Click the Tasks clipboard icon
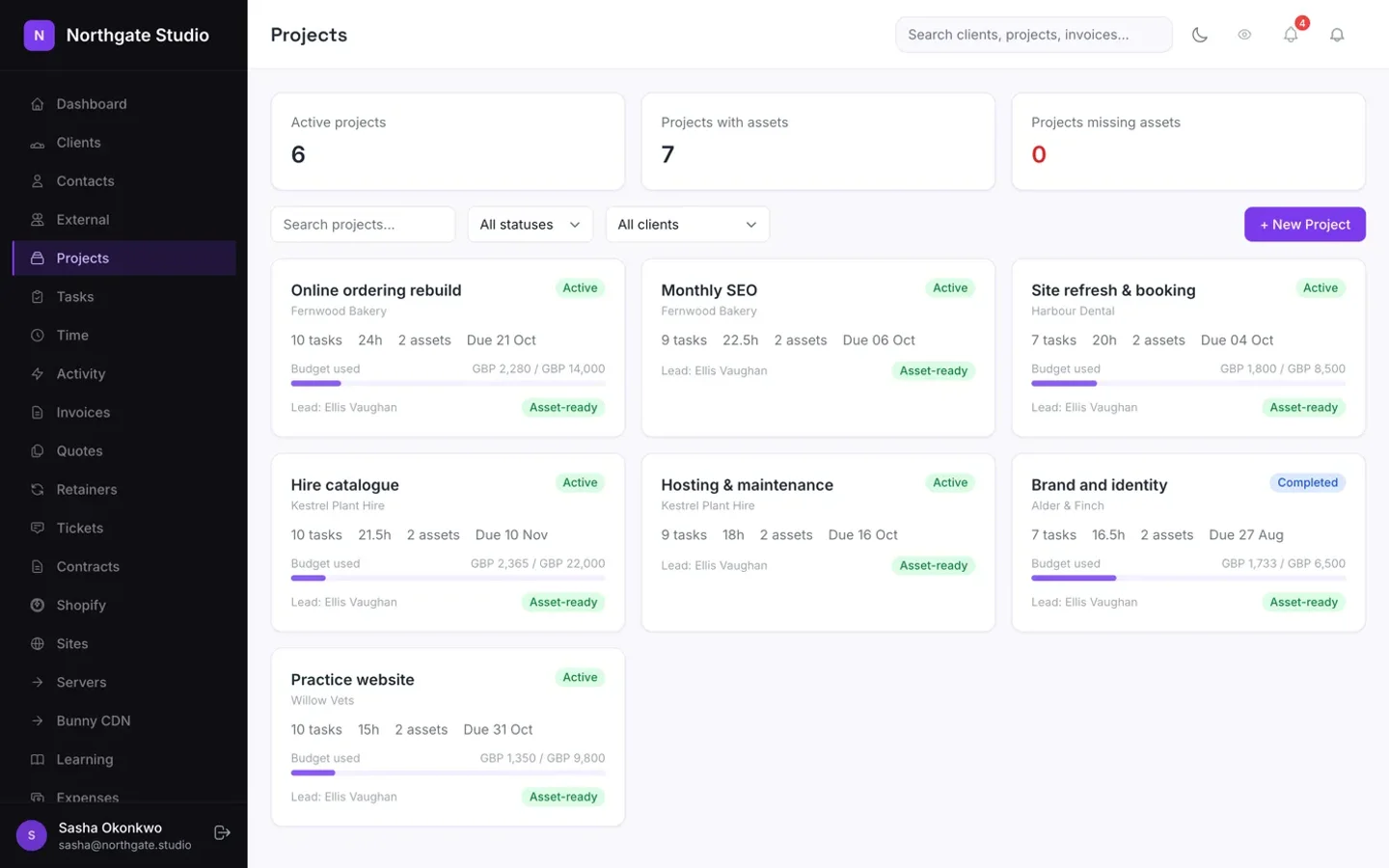Image resolution: width=1389 pixels, height=868 pixels. coord(38,297)
